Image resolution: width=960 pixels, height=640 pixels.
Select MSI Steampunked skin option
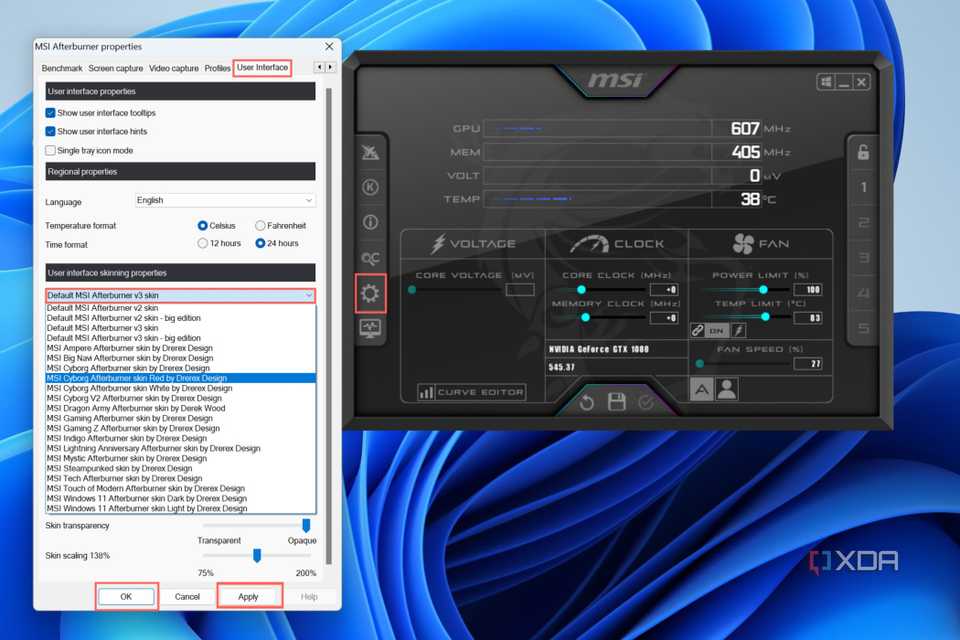coord(181,468)
